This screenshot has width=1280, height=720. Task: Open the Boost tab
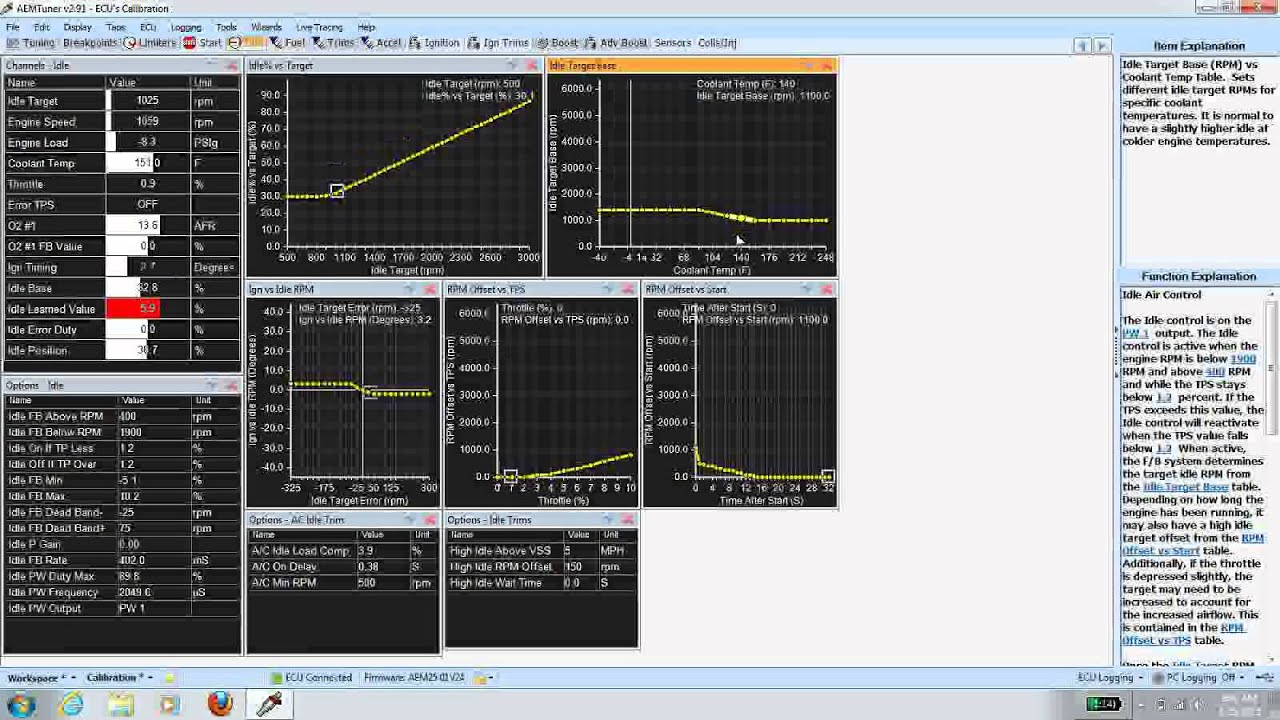click(x=557, y=43)
